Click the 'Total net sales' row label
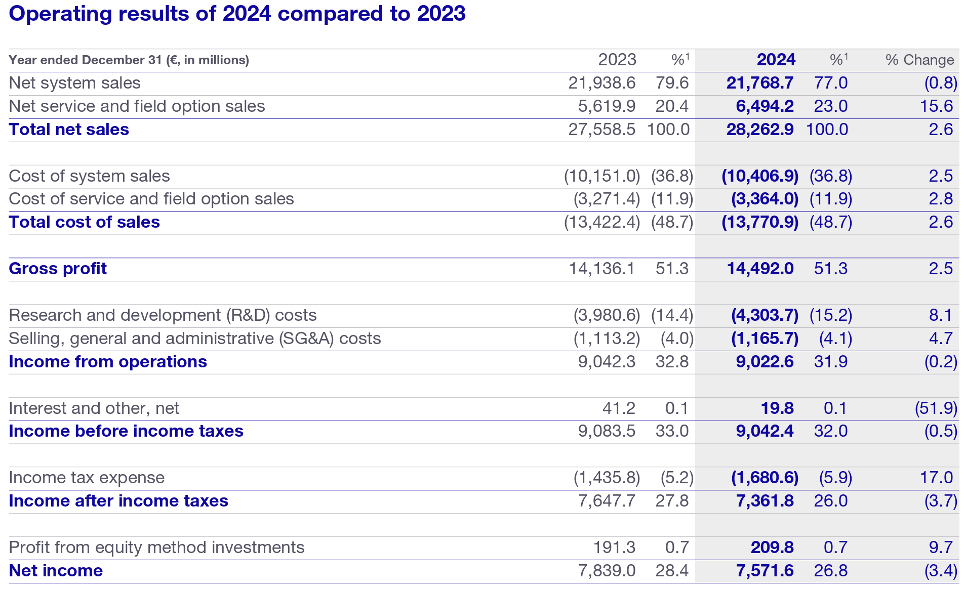The height and width of the screenshot is (590, 964). pos(69,129)
